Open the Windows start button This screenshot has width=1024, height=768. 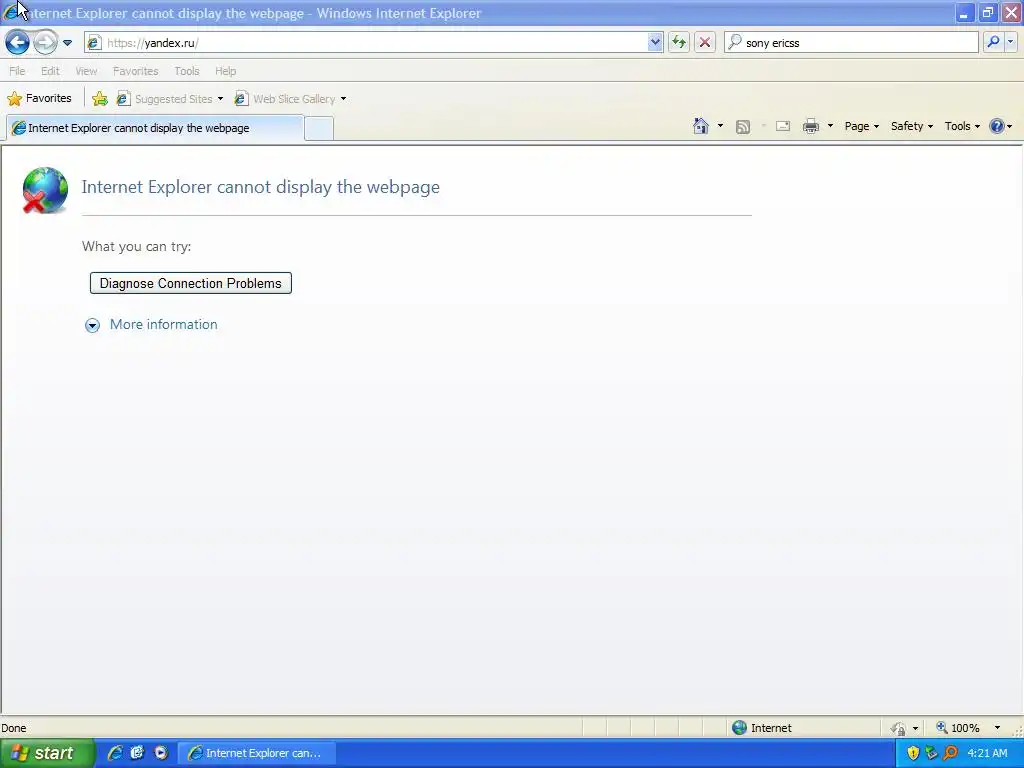point(47,754)
